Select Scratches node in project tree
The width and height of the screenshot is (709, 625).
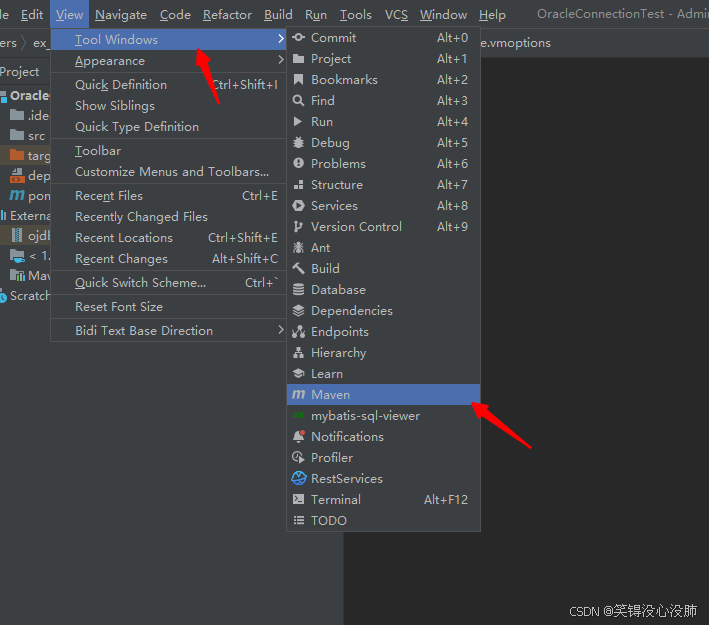tap(25, 295)
